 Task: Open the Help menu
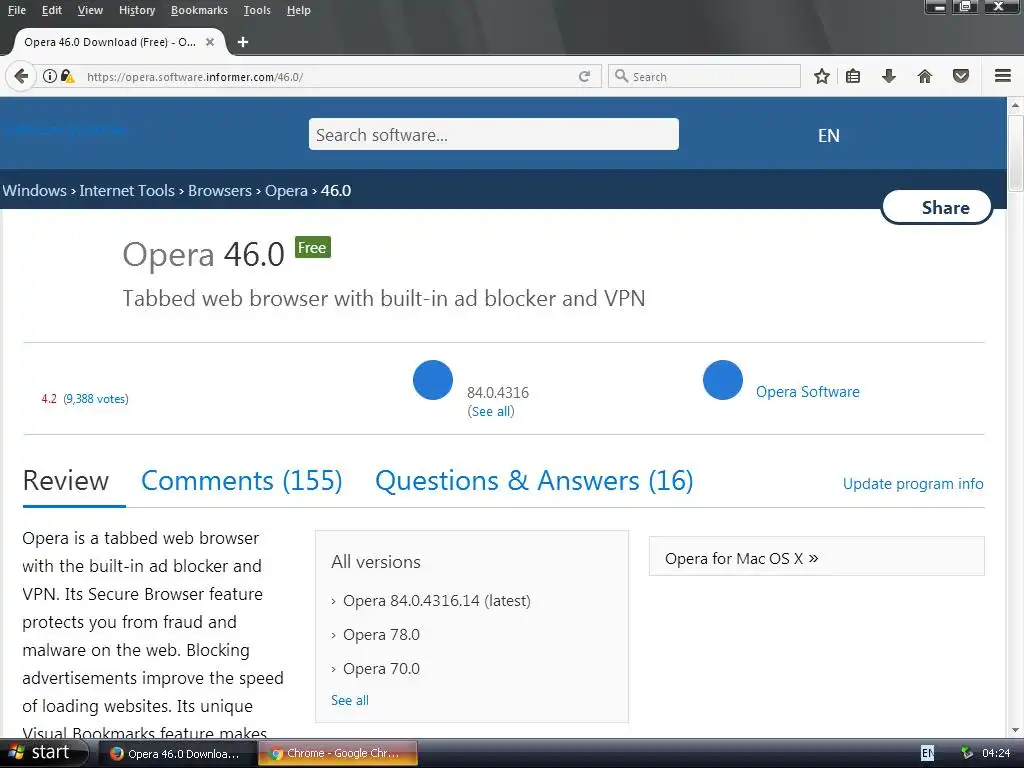pos(298,10)
